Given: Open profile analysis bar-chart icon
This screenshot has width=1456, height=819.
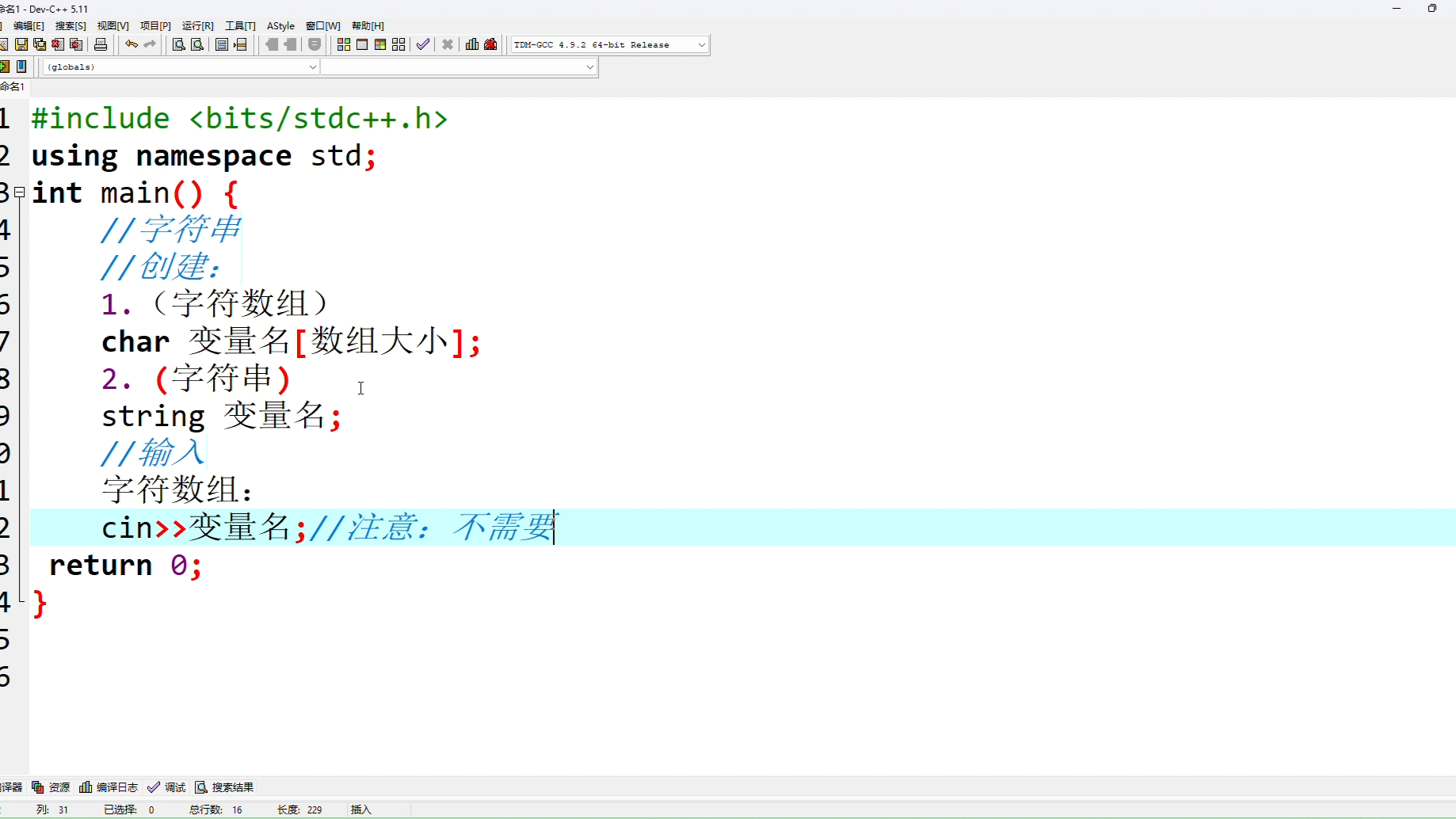Looking at the screenshot, I should 472,44.
